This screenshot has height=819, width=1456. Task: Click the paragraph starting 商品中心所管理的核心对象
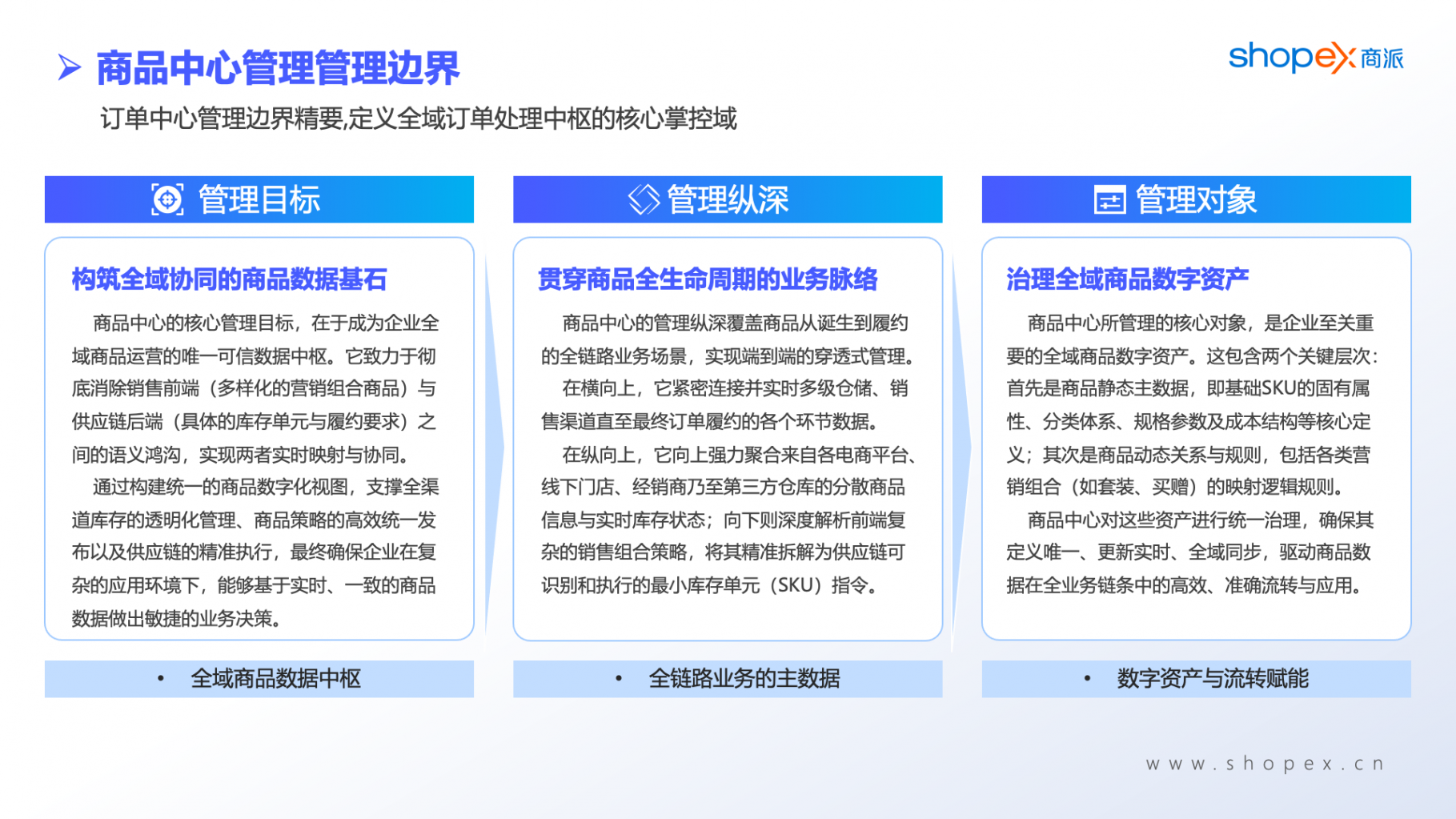tap(1193, 405)
